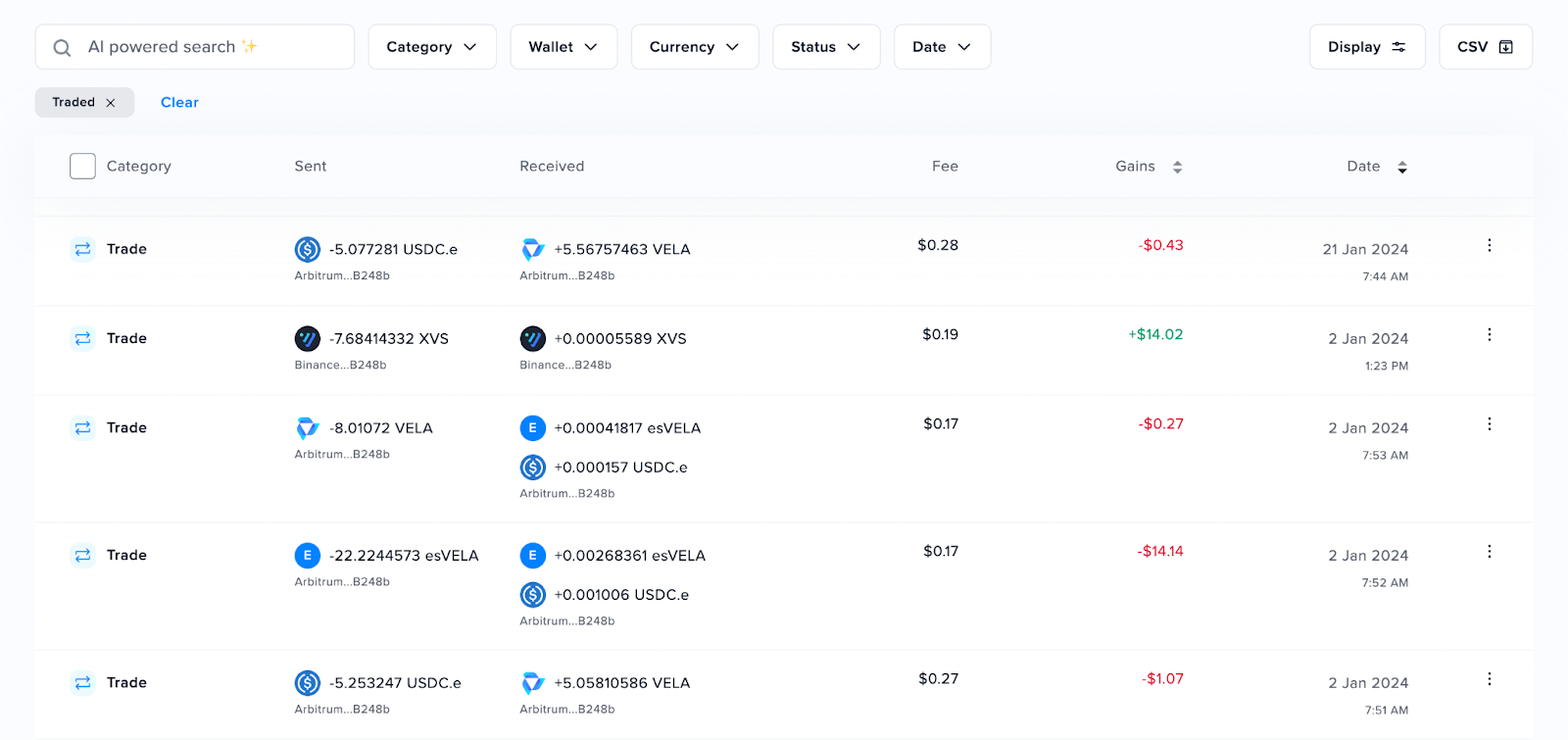Click USDC.e icon for -5.253247
Viewport: 1568px width, 740px height.
(x=308, y=682)
